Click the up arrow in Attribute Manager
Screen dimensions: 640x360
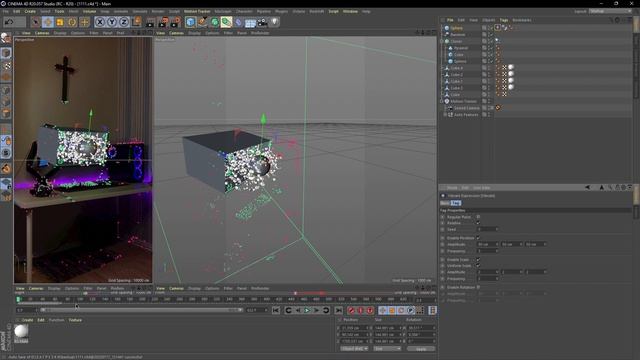pos(602,187)
